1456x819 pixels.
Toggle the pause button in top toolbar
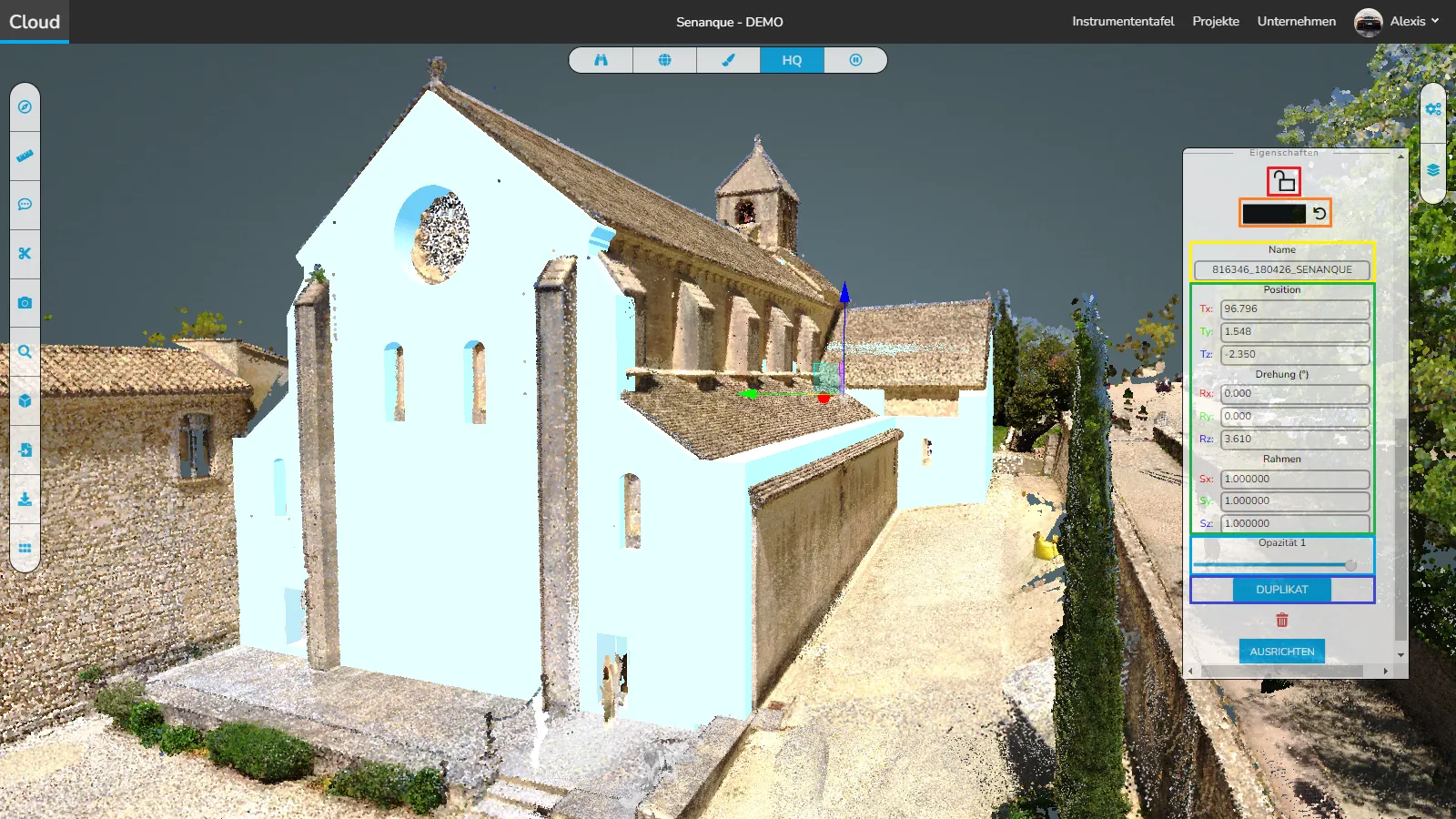[x=855, y=60]
